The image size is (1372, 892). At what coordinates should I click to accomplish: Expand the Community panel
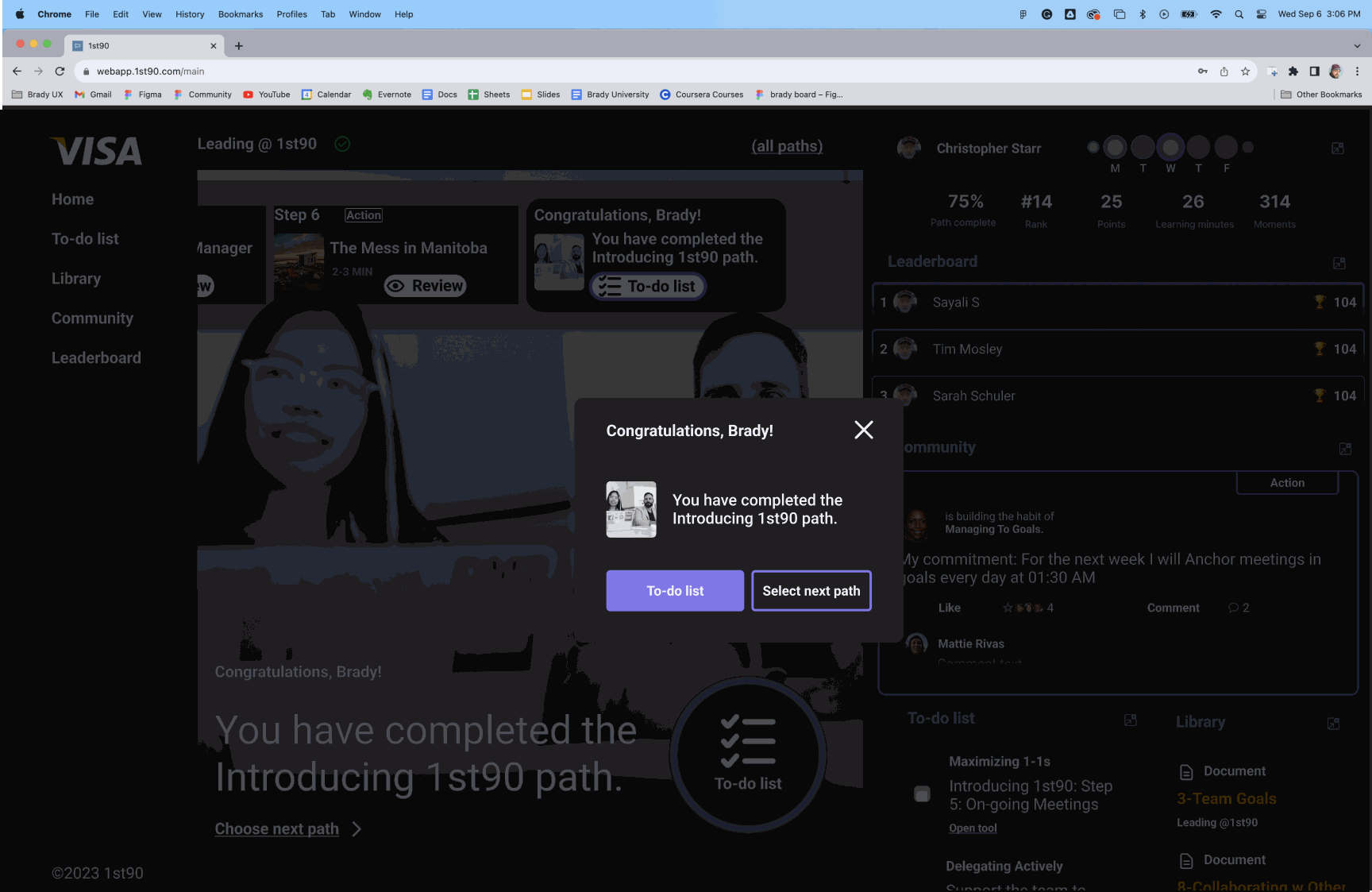click(x=1345, y=449)
